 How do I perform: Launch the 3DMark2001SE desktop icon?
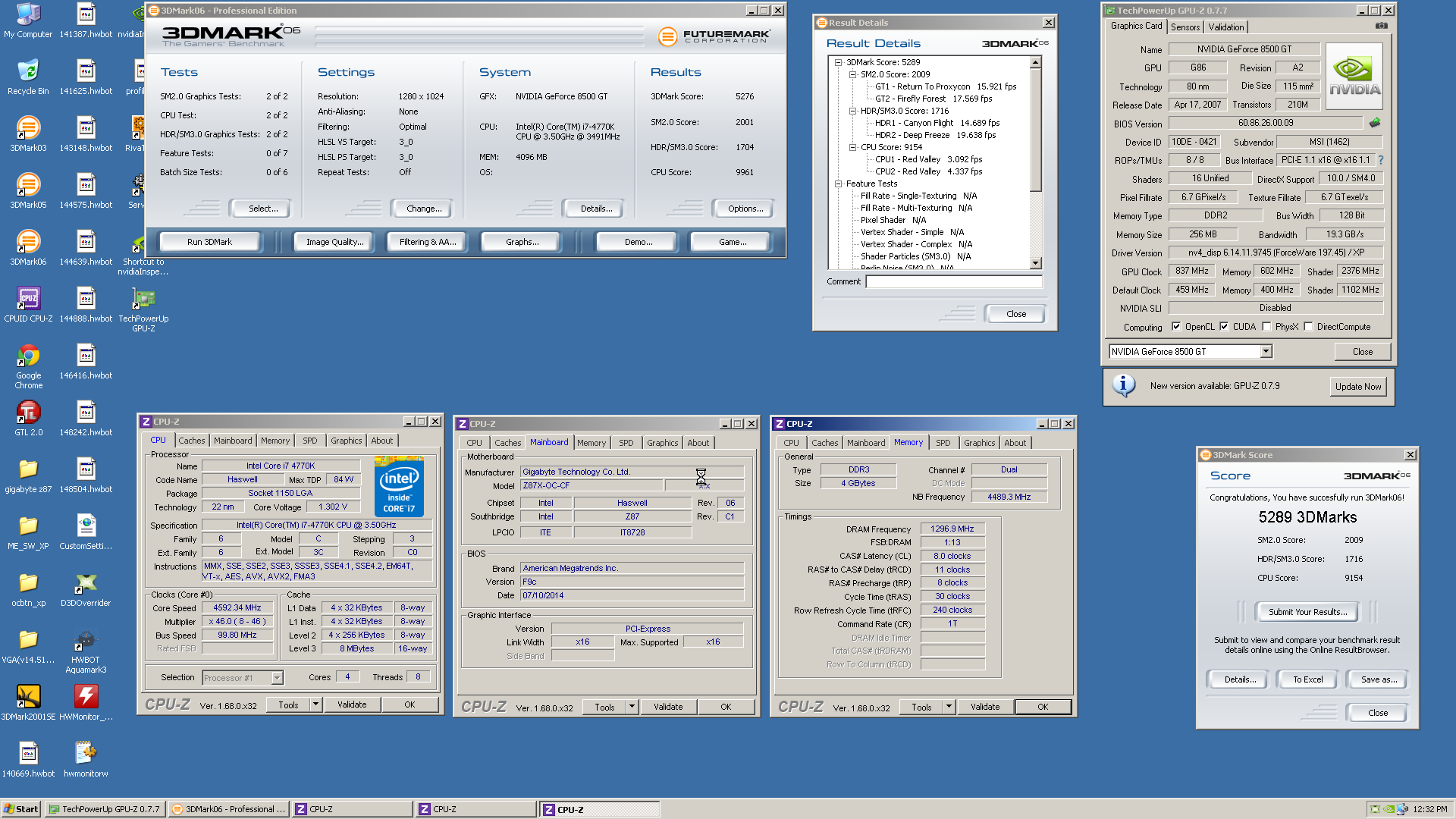point(28,703)
